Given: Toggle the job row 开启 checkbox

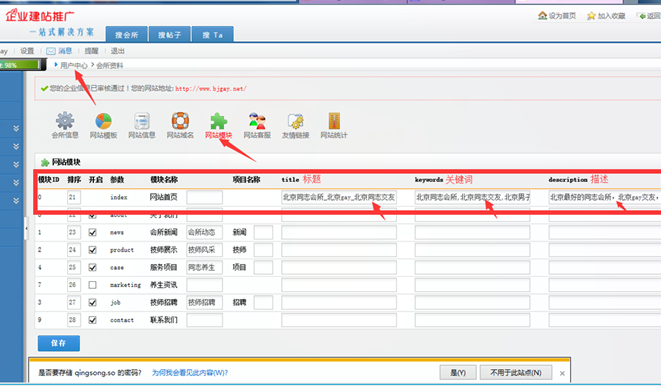Looking at the screenshot, I should coord(92,303).
